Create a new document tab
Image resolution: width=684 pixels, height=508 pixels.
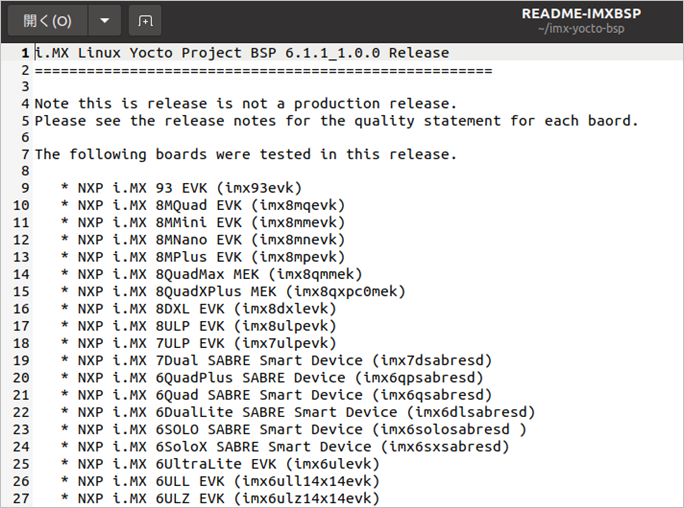pyautogui.click(x=145, y=20)
